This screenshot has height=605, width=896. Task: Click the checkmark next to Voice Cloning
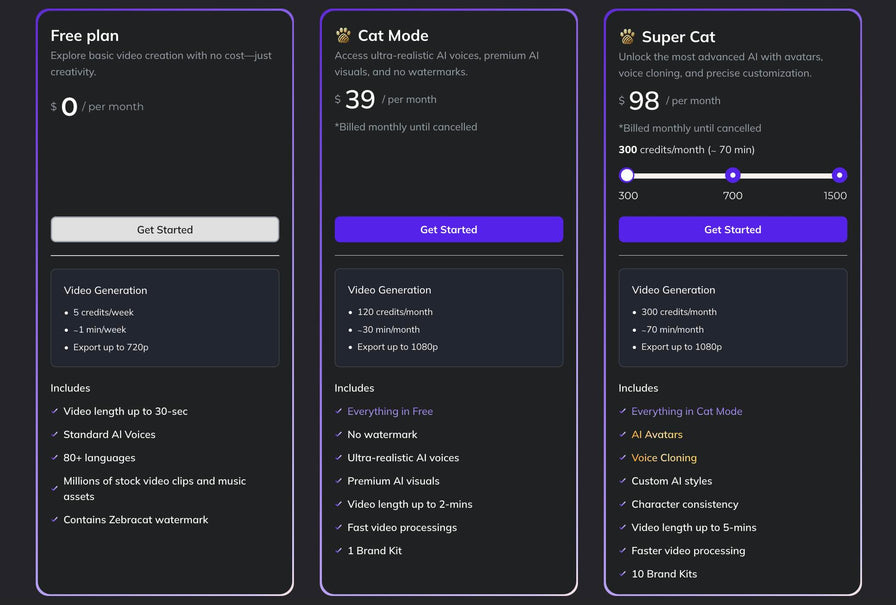(623, 457)
